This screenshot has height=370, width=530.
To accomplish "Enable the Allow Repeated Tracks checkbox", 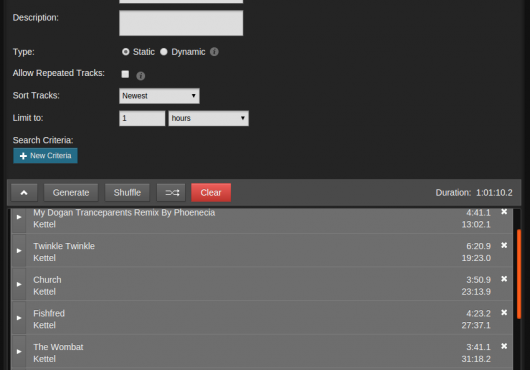I will (x=125, y=74).
